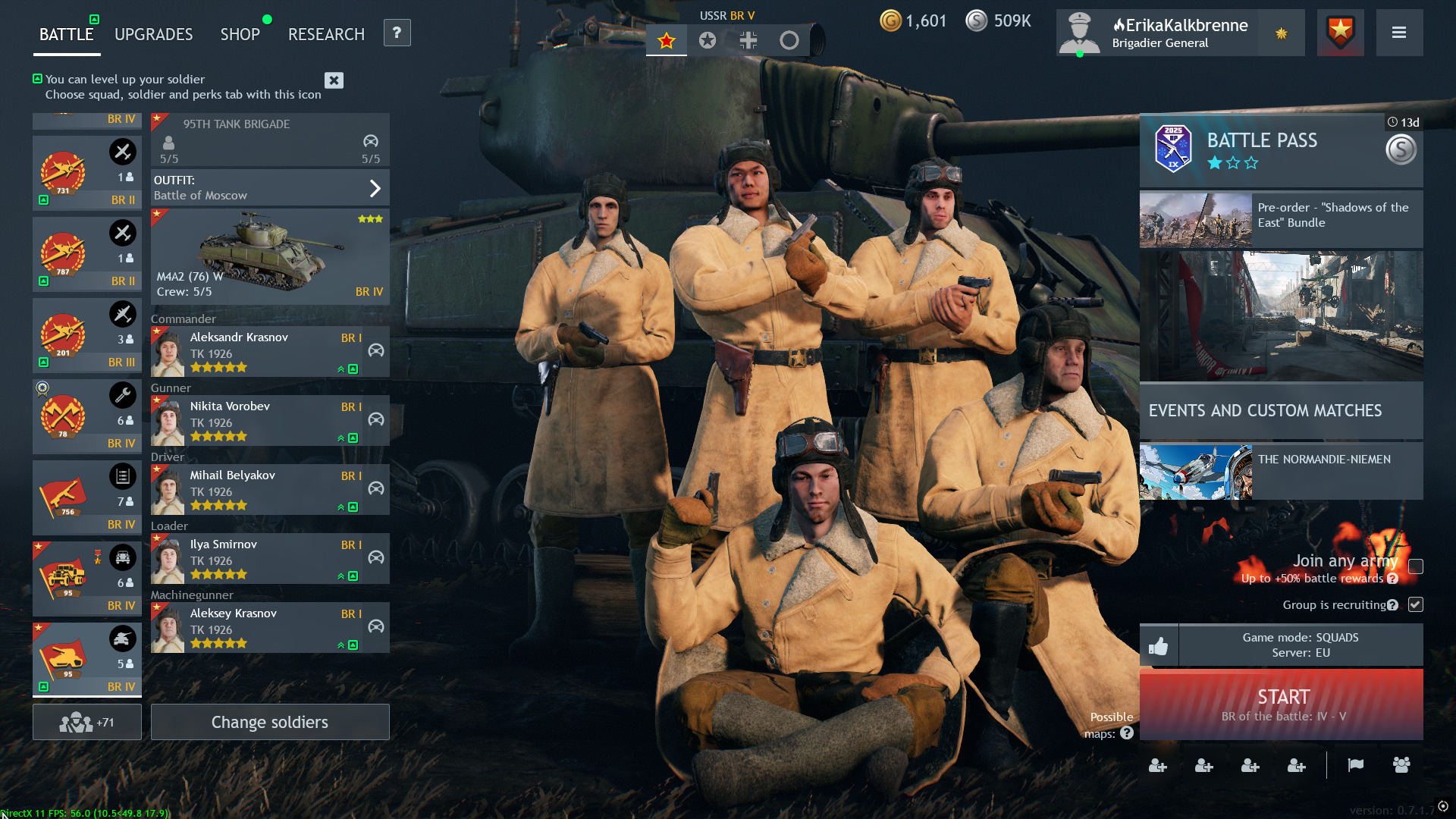Uncheck Group is recruiting checkbox
Viewport: 1456px width, 819px height.
tap(1415, 604)
